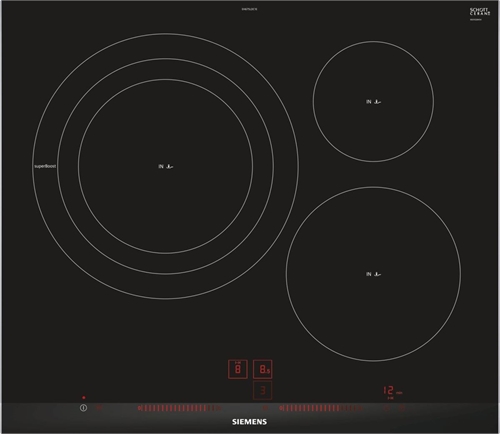500x434 pixels.
Task: Tap the first timer symbol below 12 min
Action: (387, 408)
